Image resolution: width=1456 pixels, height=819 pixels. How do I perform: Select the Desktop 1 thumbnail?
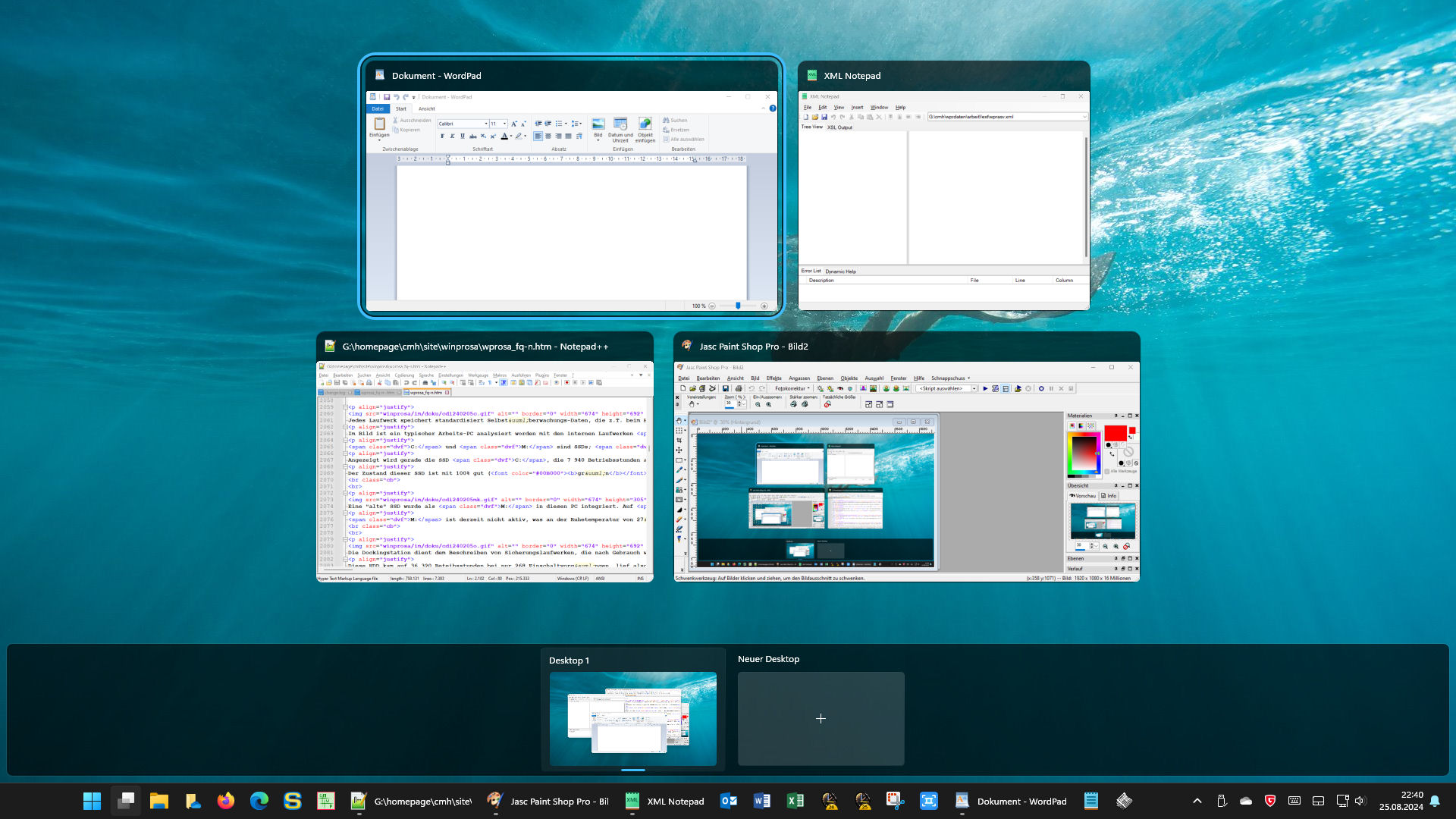click(x=632, y=718)
